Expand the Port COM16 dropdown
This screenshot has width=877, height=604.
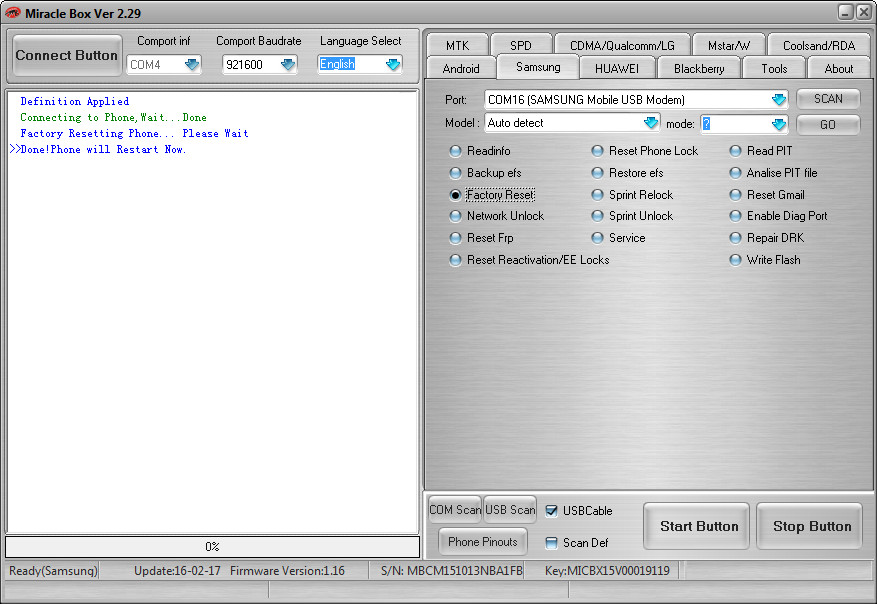click(x=779, y=100)
